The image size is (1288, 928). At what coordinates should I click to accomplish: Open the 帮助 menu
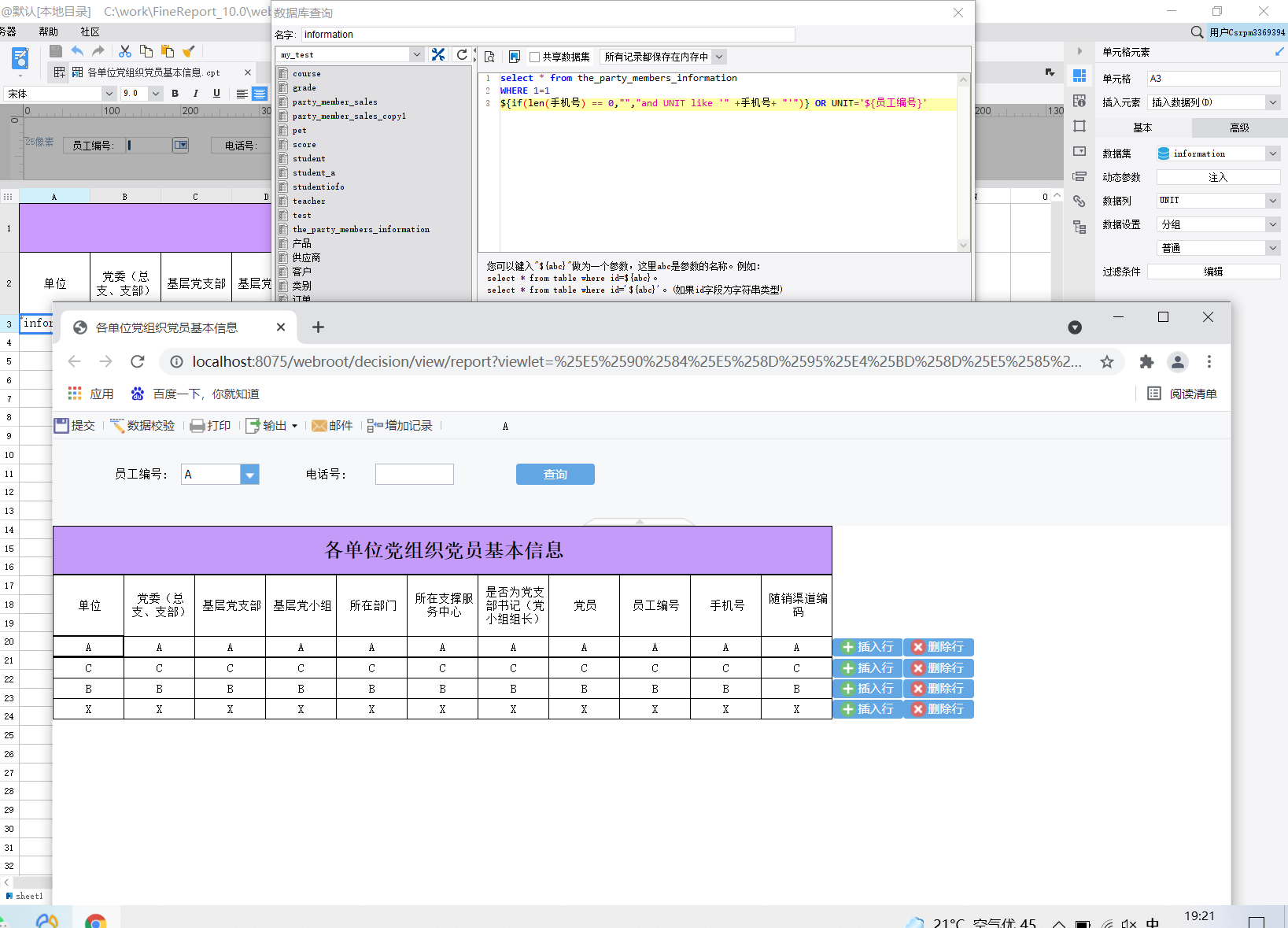click(x=48, y=31)
